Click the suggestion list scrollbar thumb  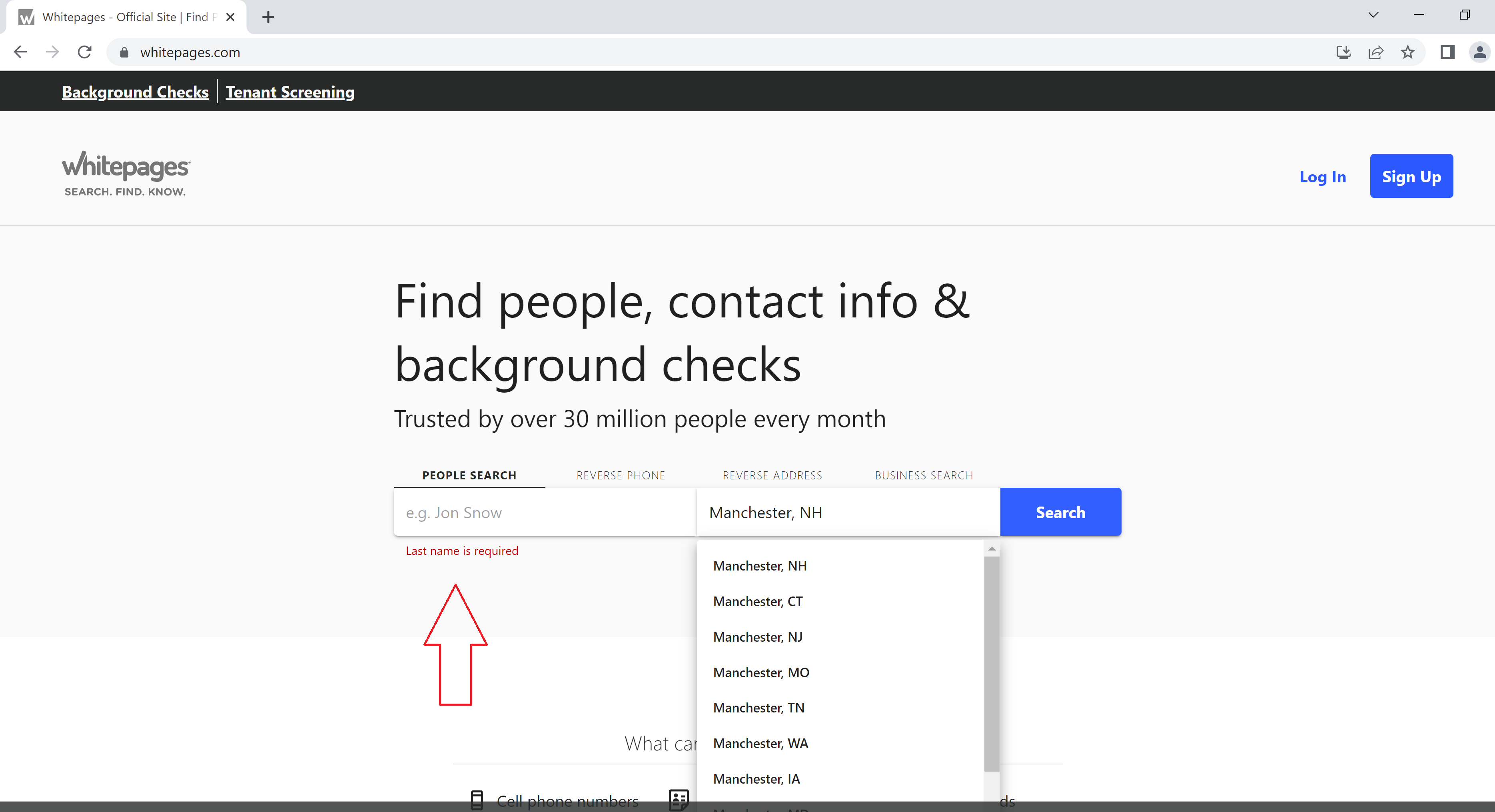tap(992, 664)
